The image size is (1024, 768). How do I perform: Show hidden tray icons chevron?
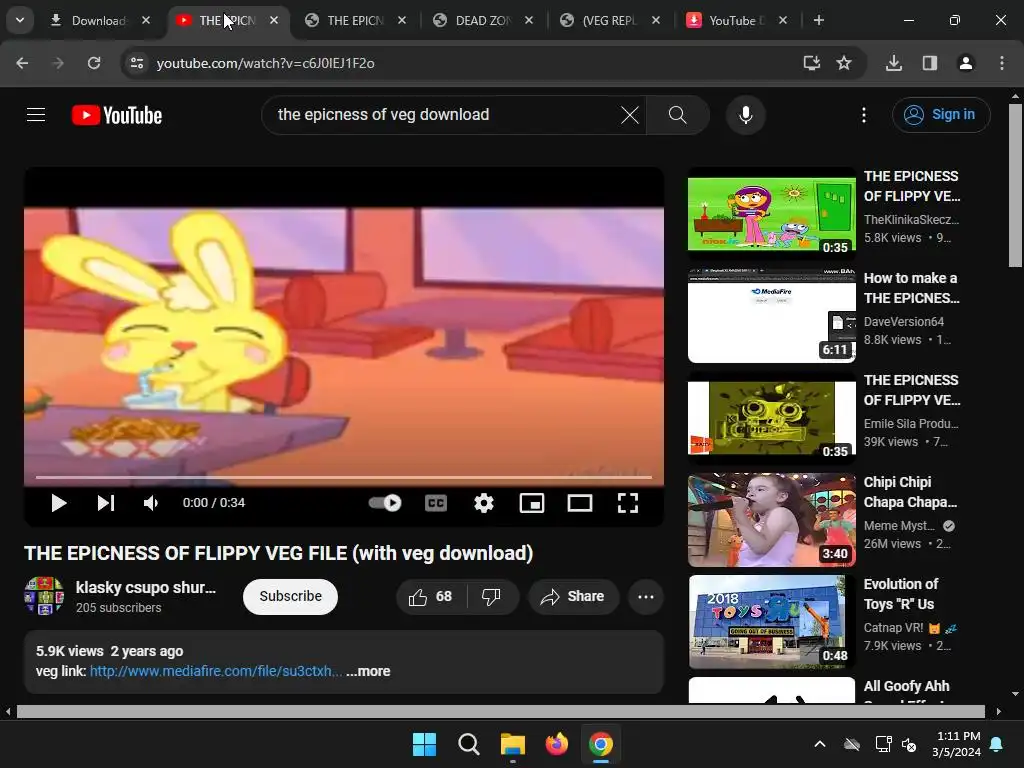(x=820, y=744)
